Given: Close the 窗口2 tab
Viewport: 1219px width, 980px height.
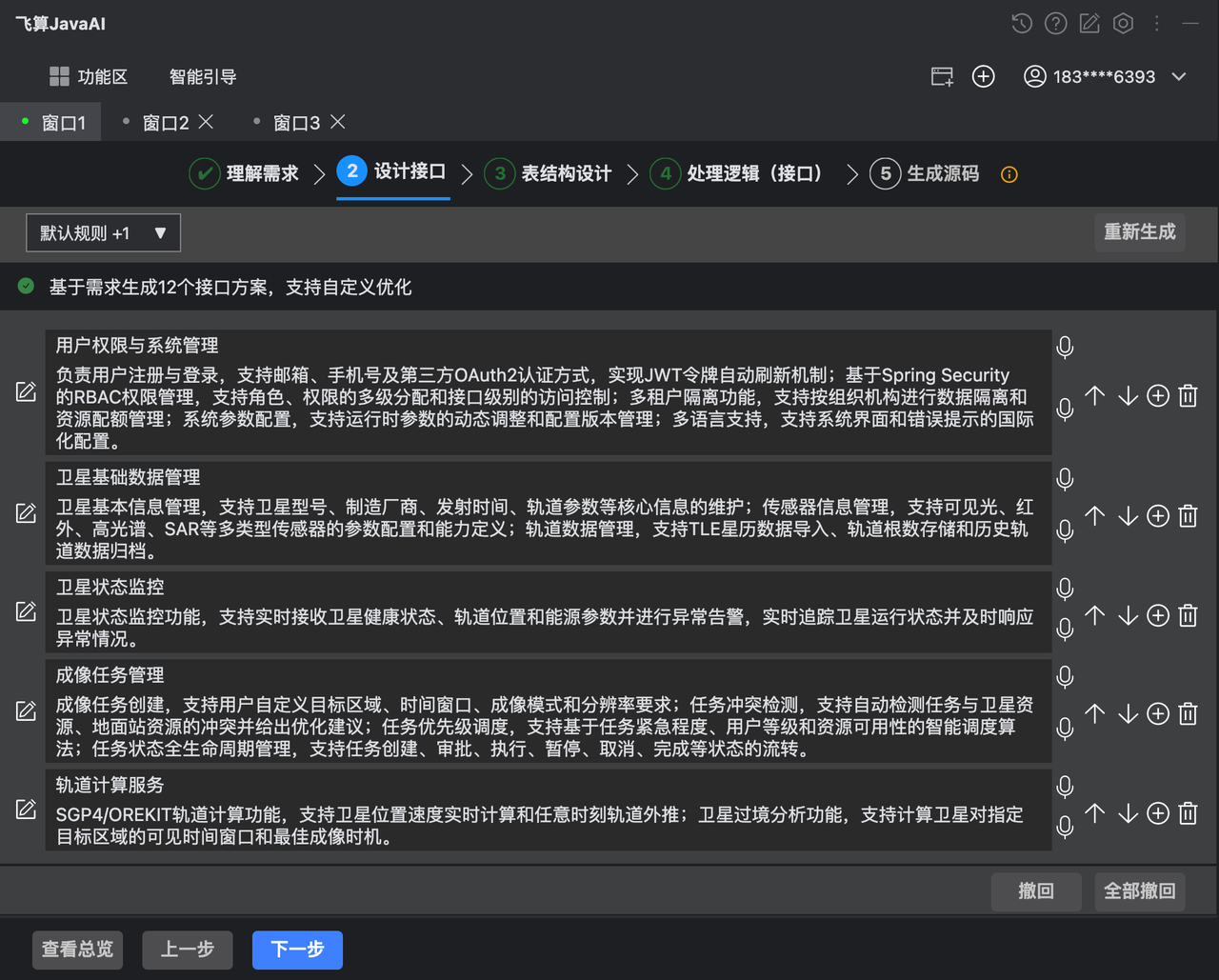Looking at the screenshot, I should [x=206, y=122].
